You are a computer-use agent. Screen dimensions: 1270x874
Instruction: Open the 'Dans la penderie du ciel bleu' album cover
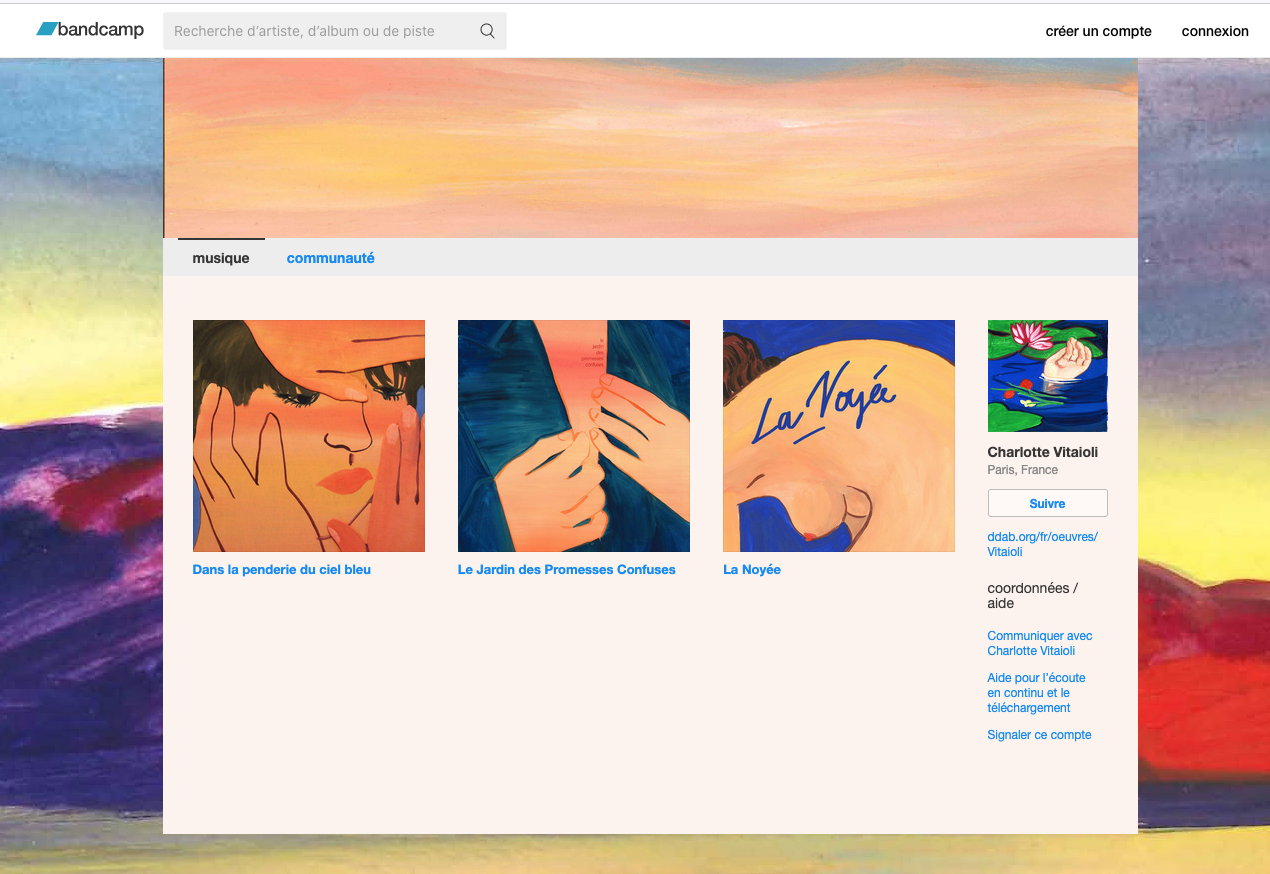[309, 436]
